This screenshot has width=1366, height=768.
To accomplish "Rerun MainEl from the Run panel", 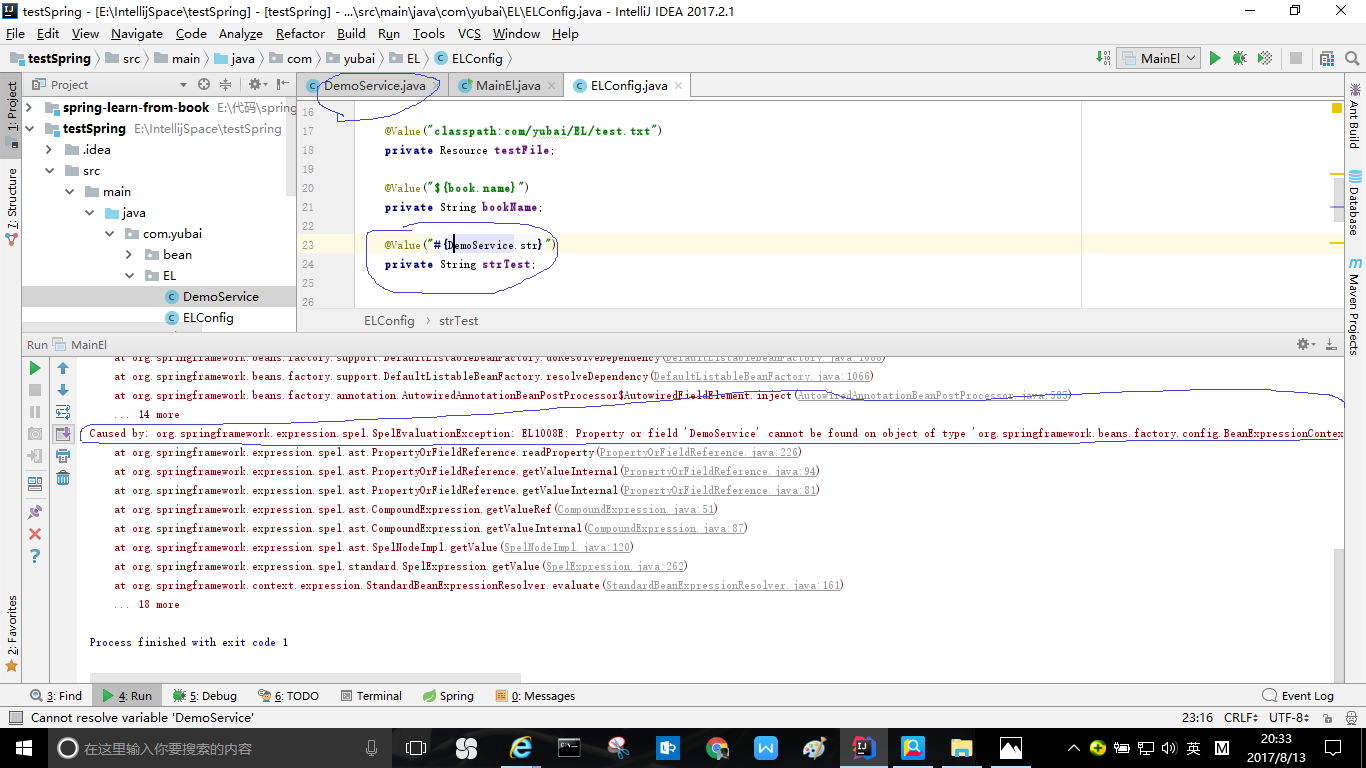I will 35,369.
